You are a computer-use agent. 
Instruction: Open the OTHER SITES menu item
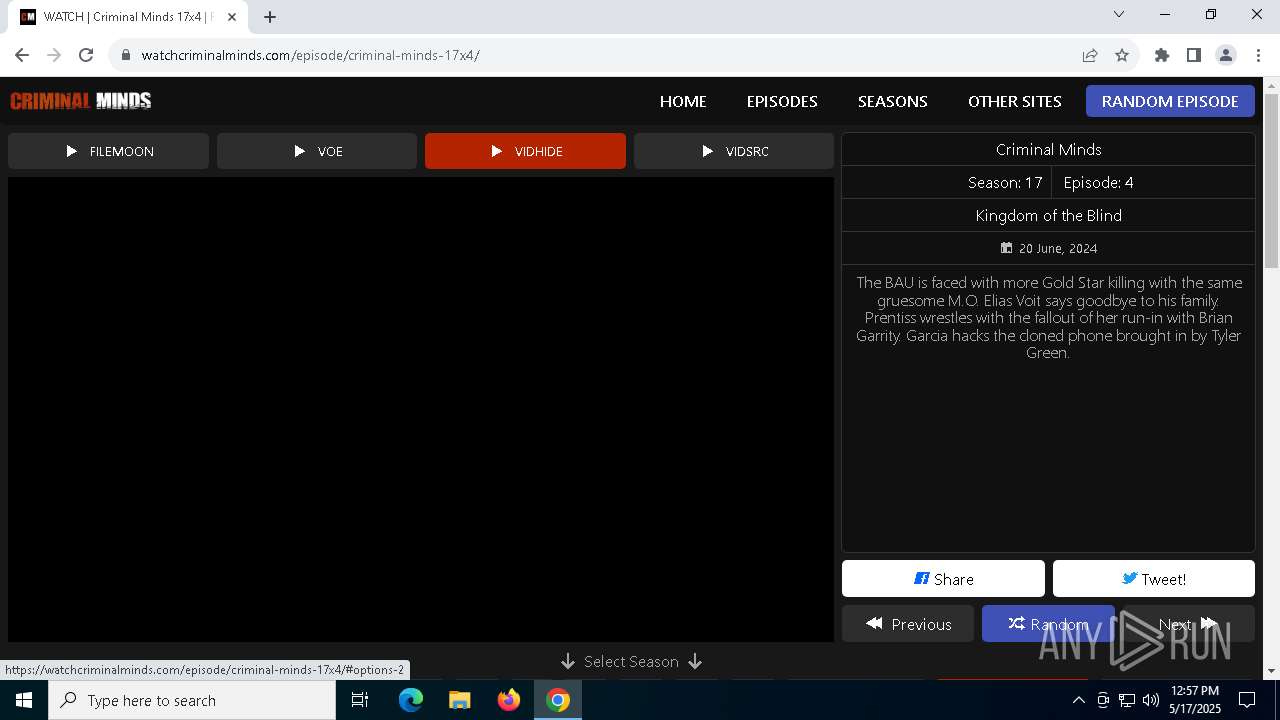pos(1015,101)
